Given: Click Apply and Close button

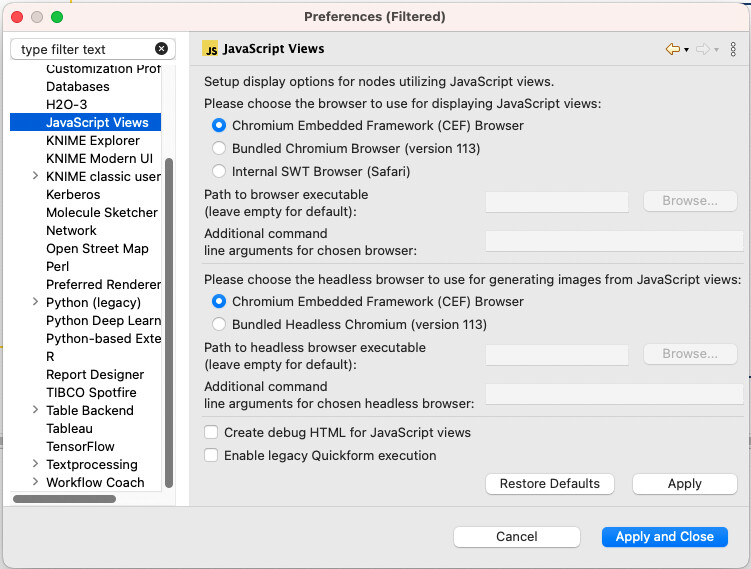Looking at the screenshot, I should [x=665, y=537].
